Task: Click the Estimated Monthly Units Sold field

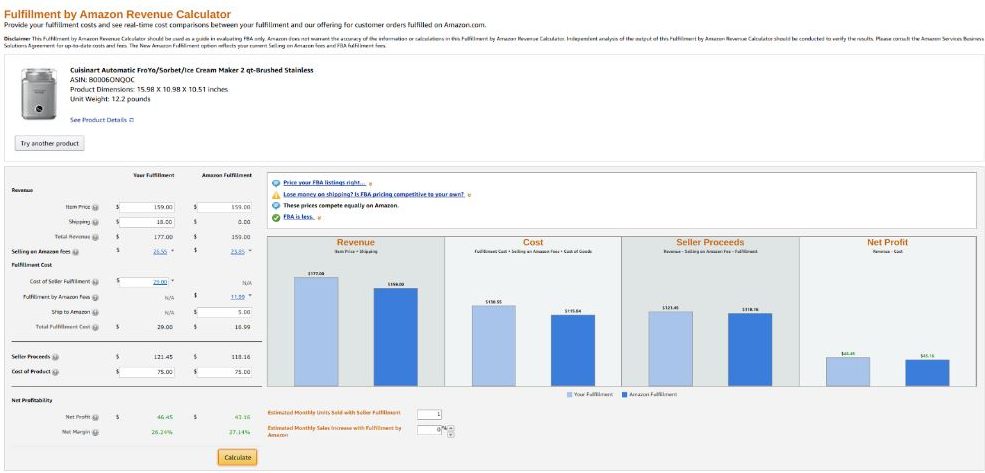Action: [429, 415]
